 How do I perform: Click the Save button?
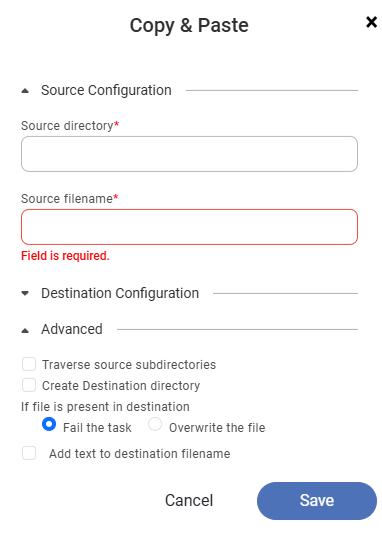tap(317, 501)
